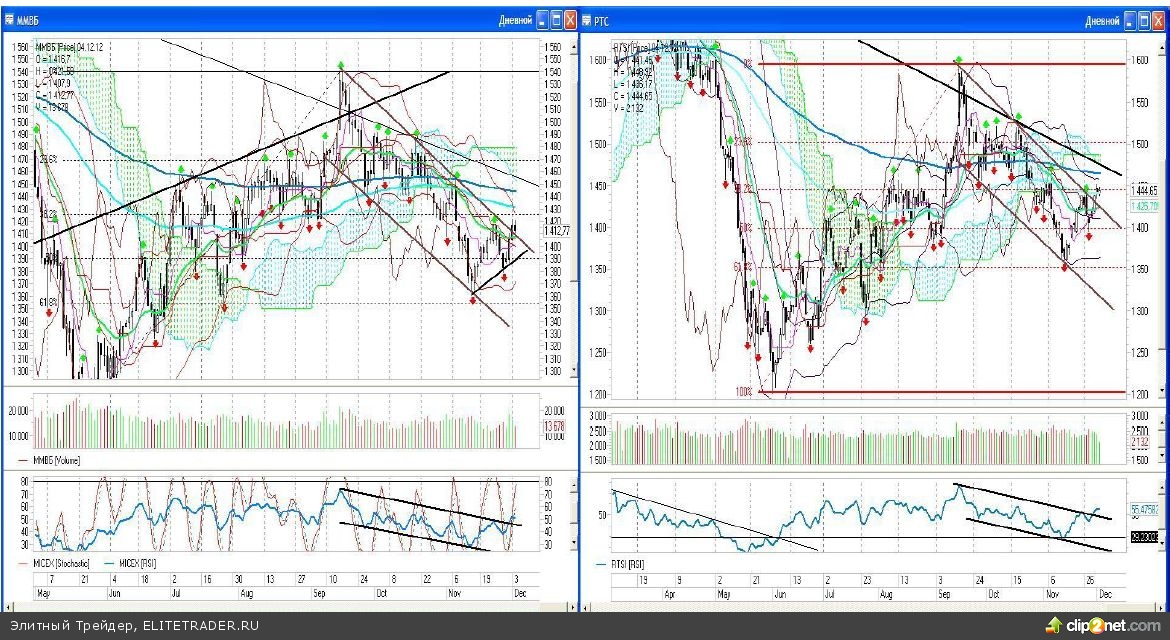Minimize the ММВБ chart window

[542, 20]
